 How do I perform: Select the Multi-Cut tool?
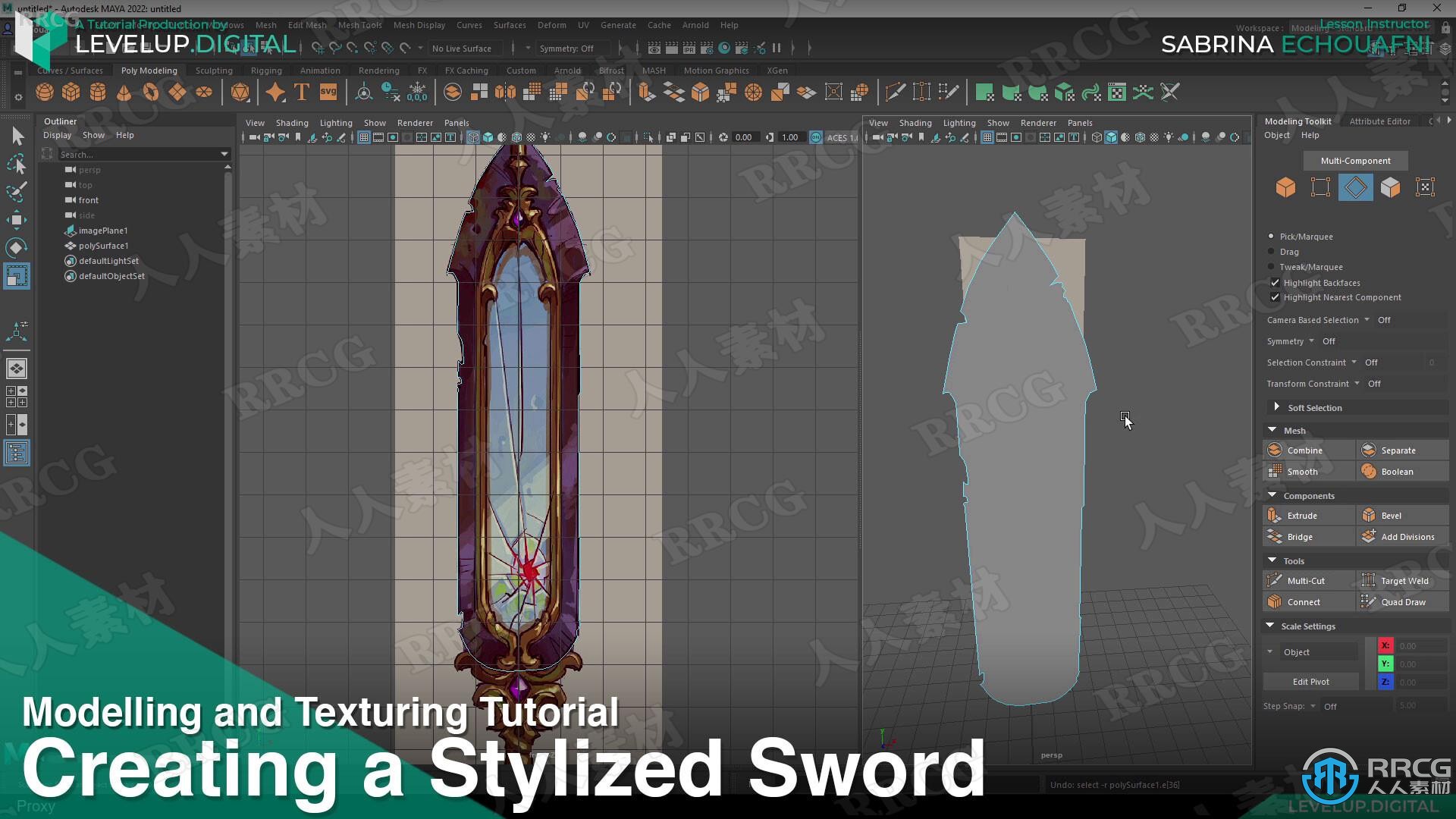(1306, 580)
